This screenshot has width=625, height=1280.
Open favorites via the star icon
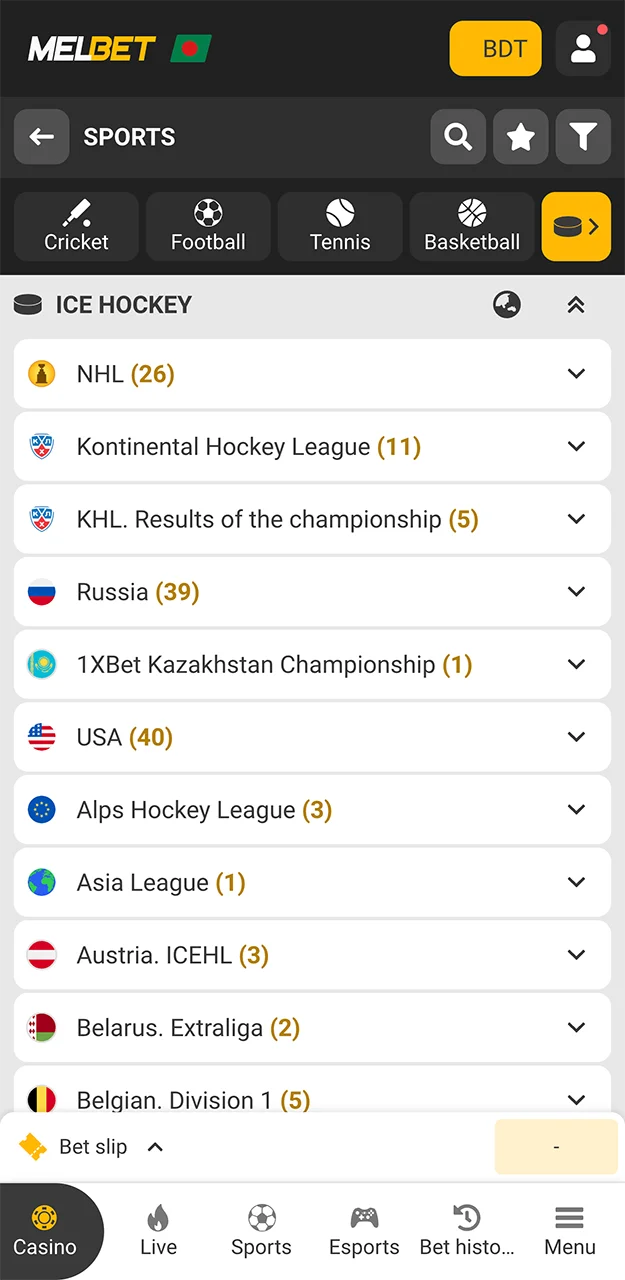point(521,137)
